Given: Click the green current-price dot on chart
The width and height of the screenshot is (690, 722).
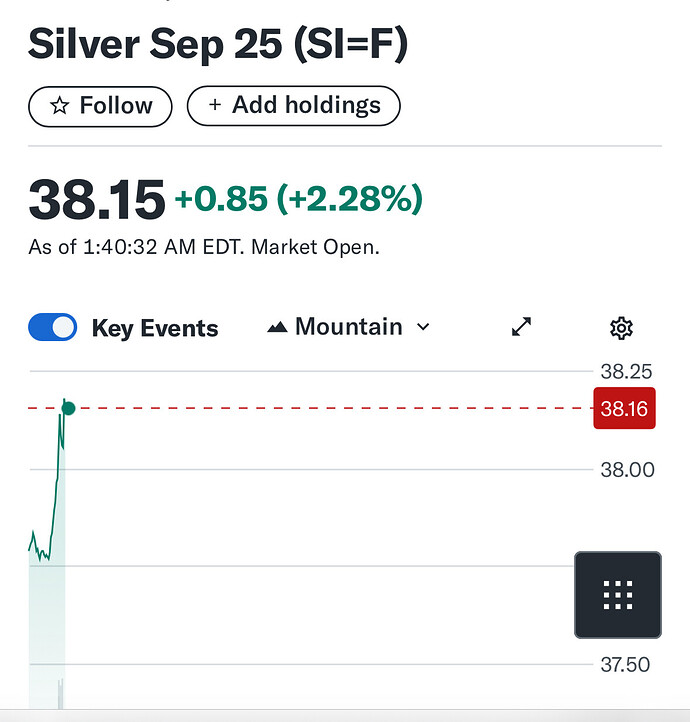Looking at the screenshot, I should click(69, 408).
